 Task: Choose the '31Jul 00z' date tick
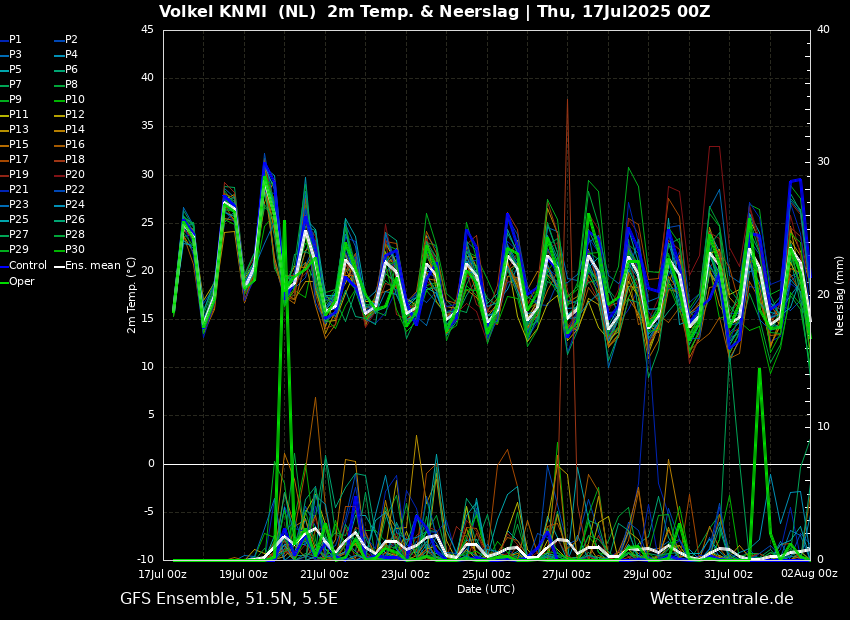pos(728,574)
